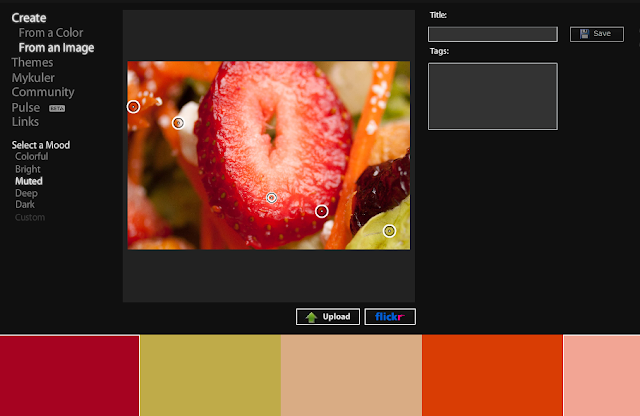The width and height of the screenshot is (640, 416).
Task: Open the Flickr image import button
Action: click(x=390, y=317)
